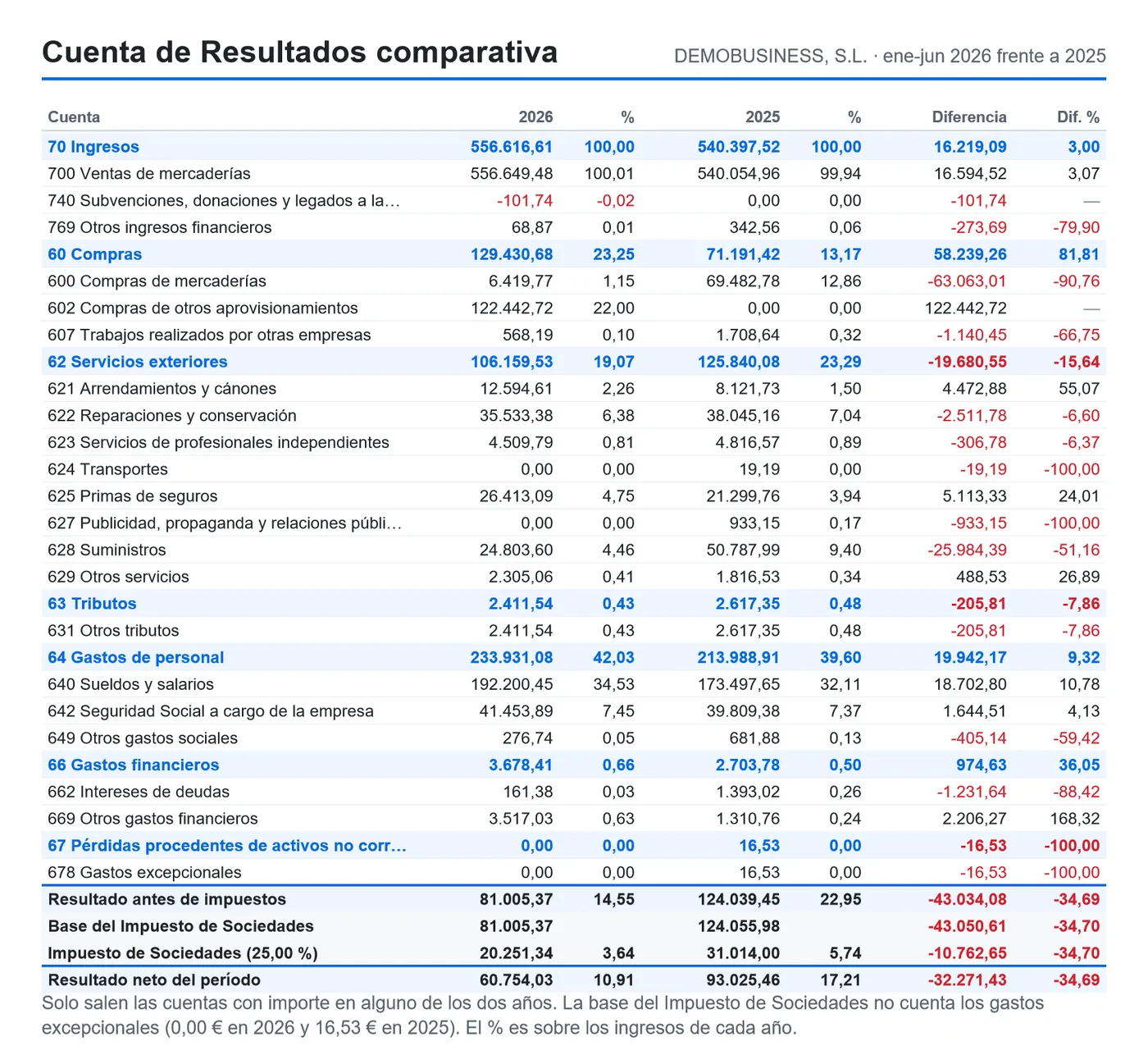Click the title 'Cuenta de Resultados comparativa'

pos(299,52)
